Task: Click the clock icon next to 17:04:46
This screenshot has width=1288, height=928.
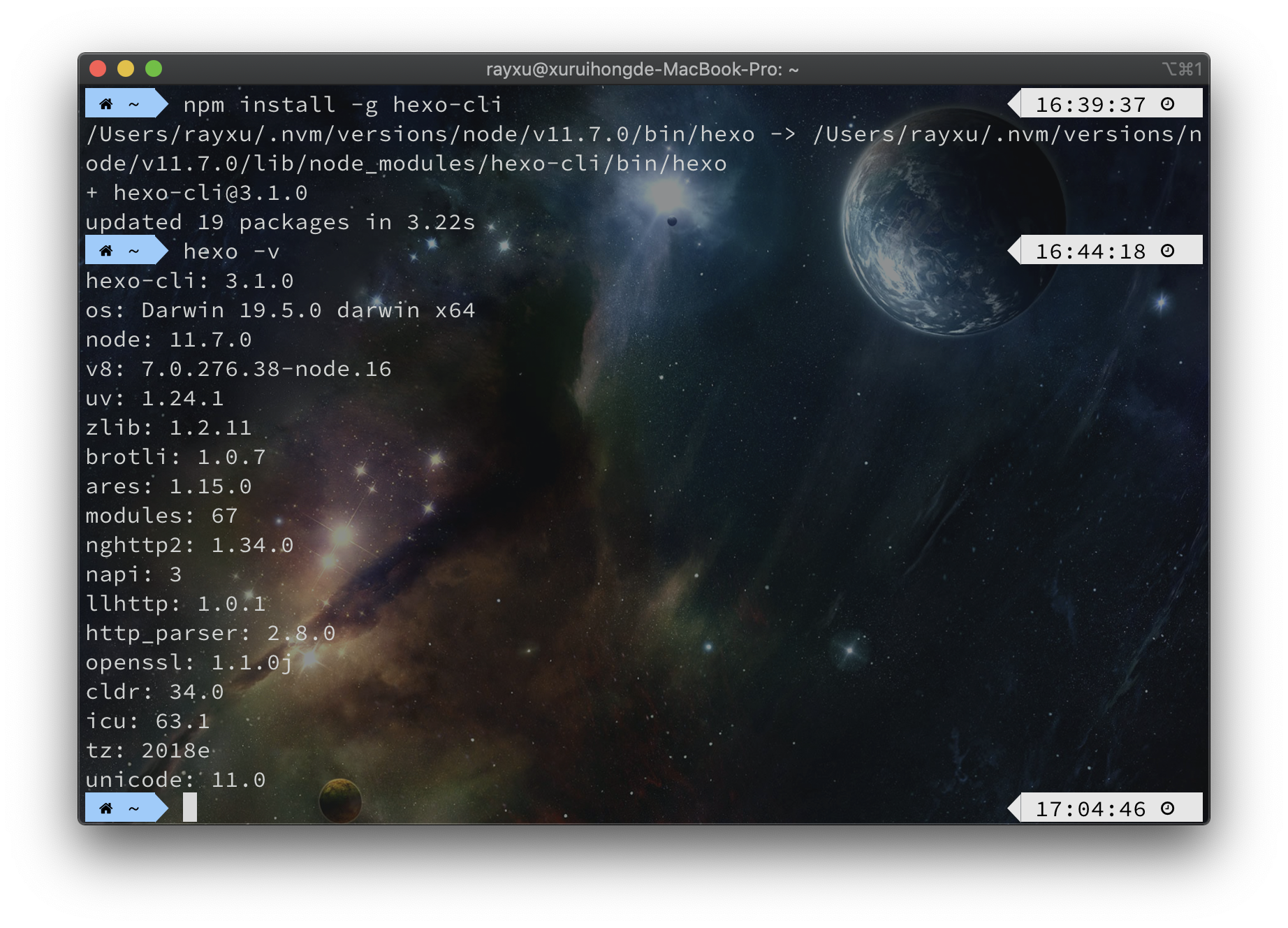Action: pos(1168,809)
